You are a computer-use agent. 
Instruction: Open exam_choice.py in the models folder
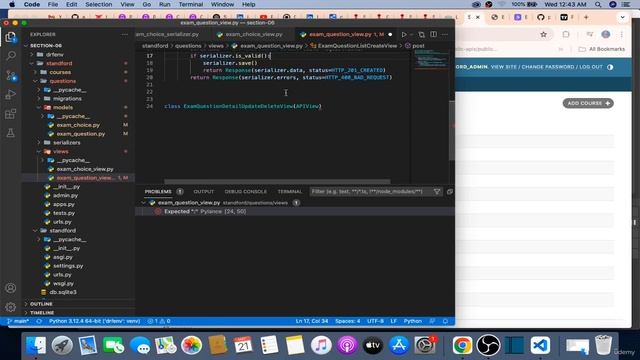coord(78,125)
